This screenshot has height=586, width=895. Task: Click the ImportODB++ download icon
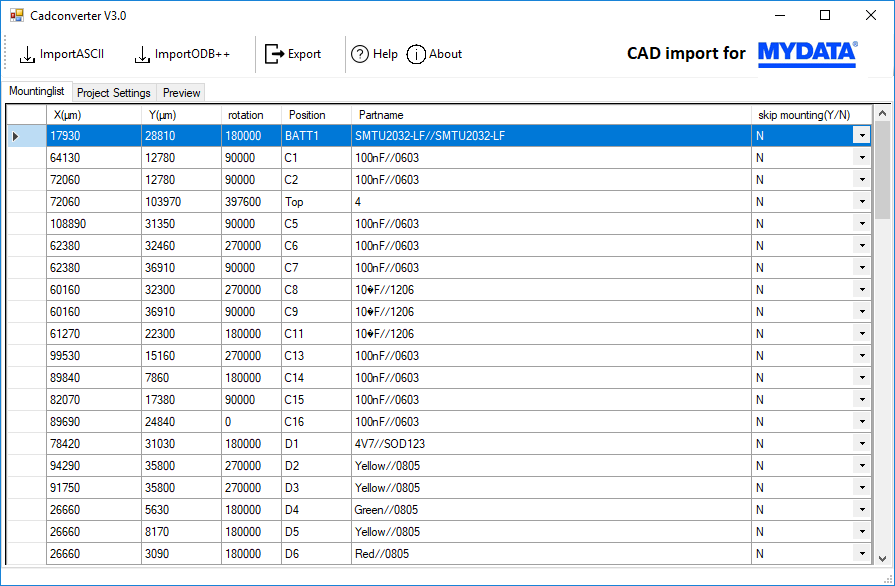142,55
